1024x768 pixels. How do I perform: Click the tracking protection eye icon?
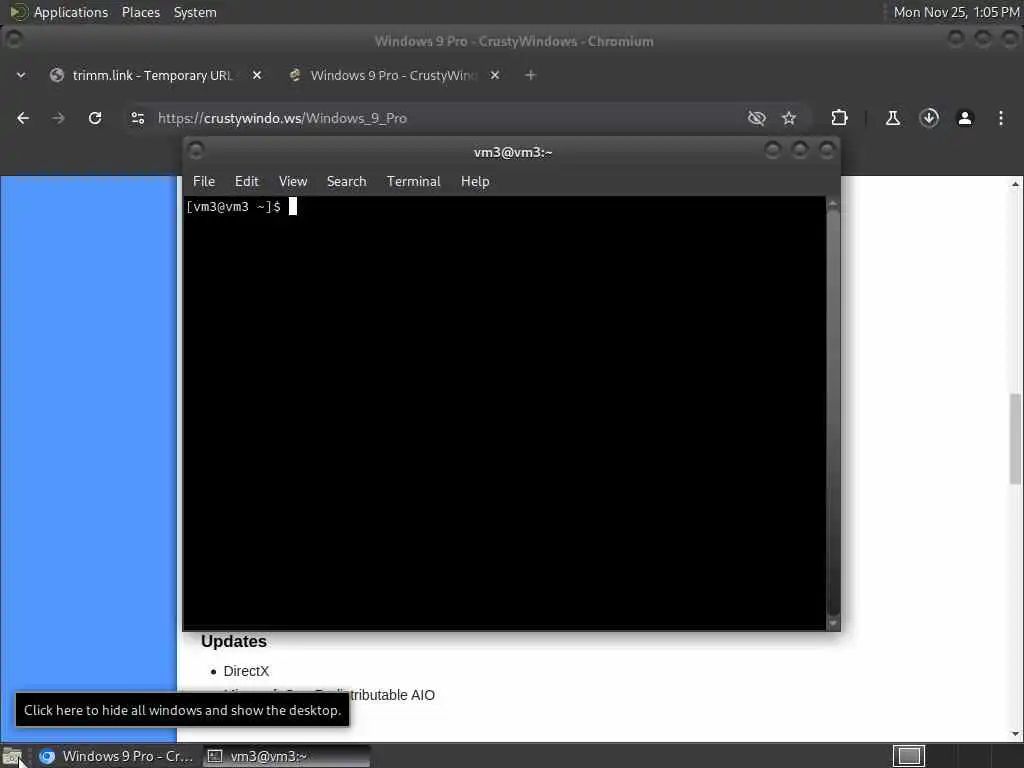pos(756,118)
